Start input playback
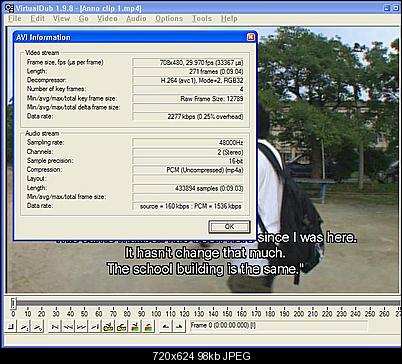 25,326
